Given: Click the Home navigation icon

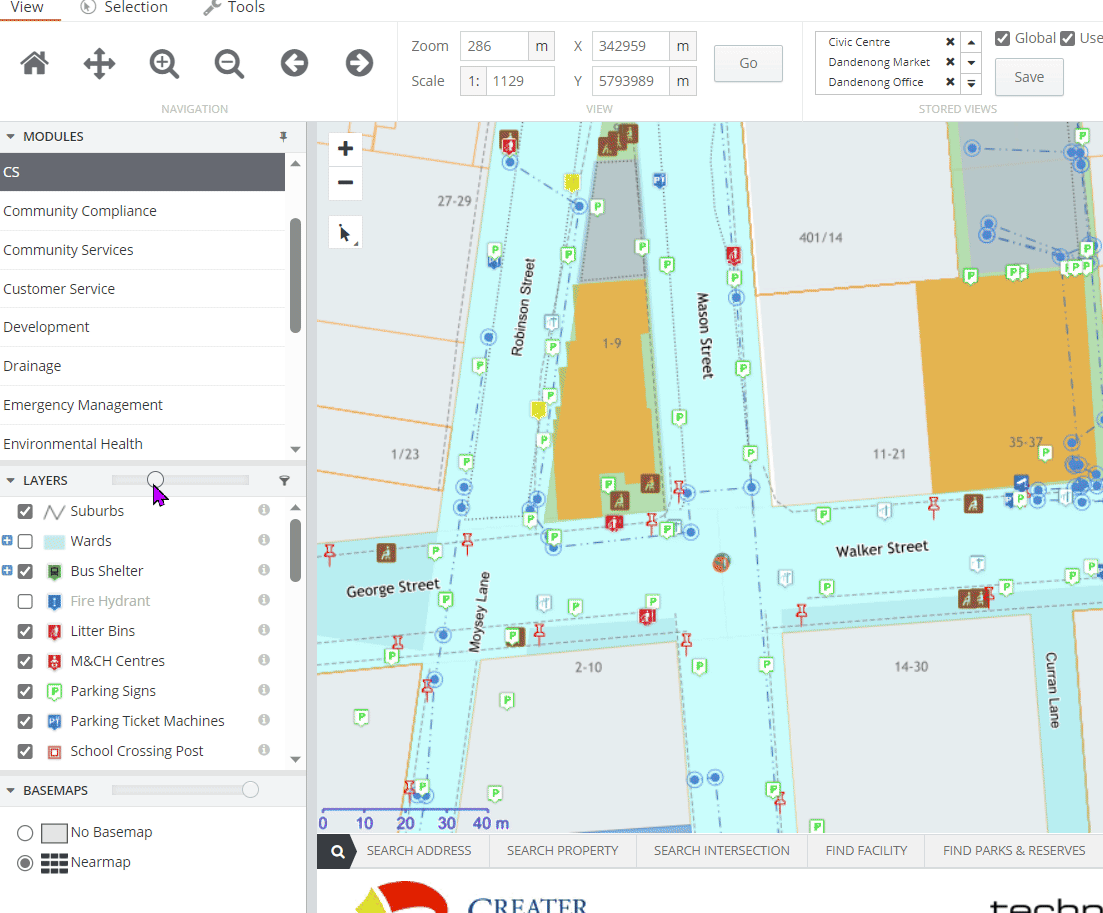Looking at the screenshot, I should 35,64.
